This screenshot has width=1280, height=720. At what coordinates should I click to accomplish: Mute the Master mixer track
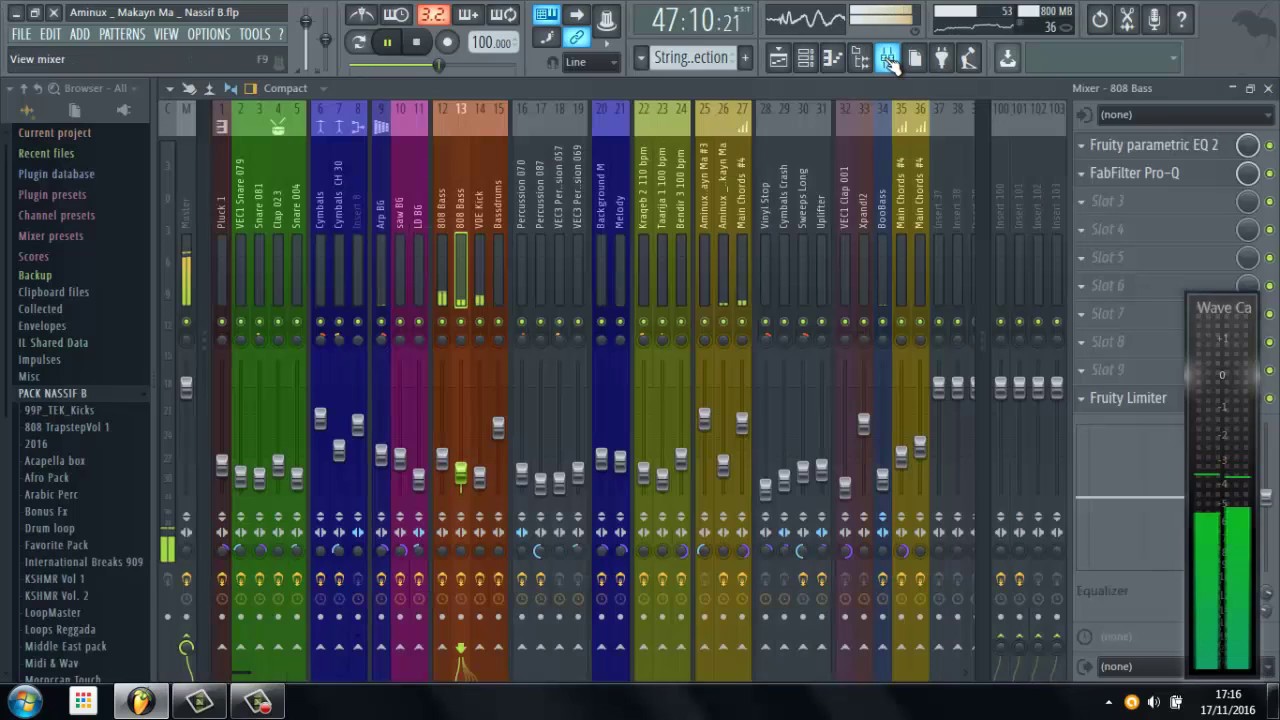click(x=186, y=322)
